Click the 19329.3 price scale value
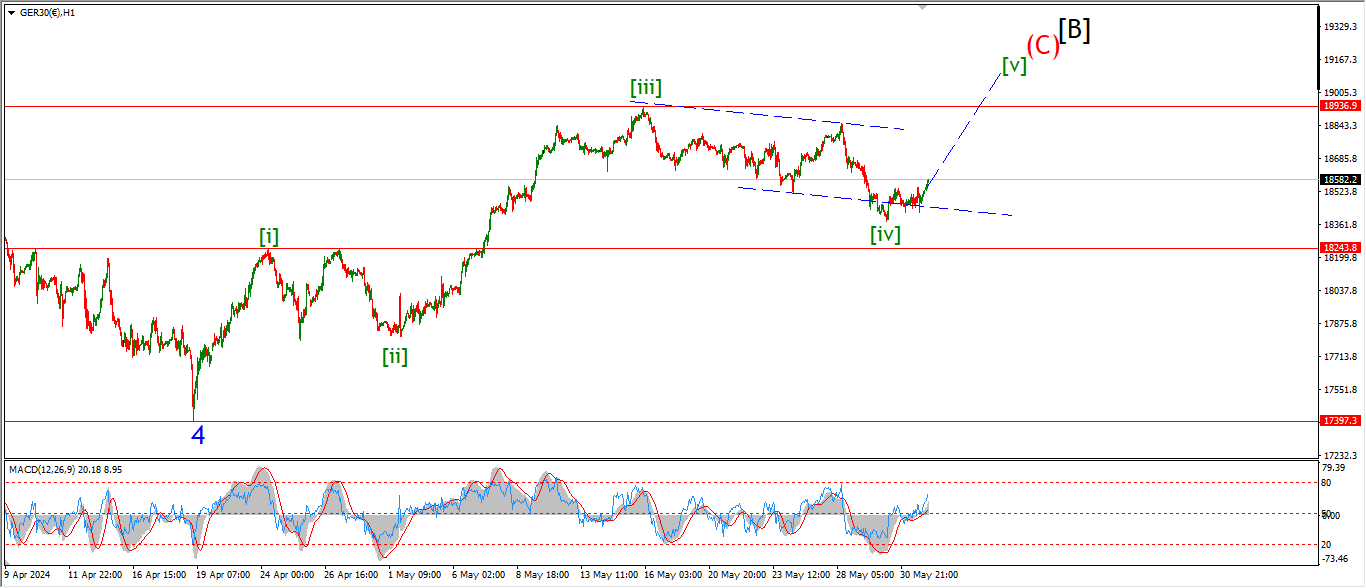 pyautogui.click(x=1339, y=26)
